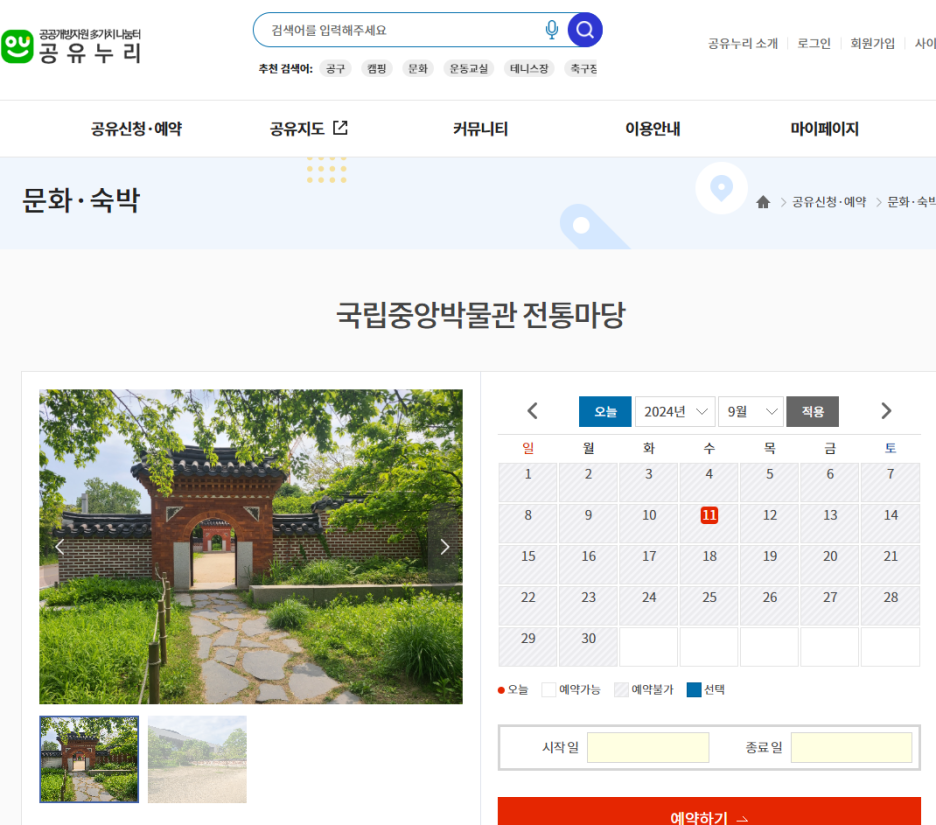The height and width of the screenshot is (825, 936).
Task: Show previous photo in gallery
Action: point(60,547)
